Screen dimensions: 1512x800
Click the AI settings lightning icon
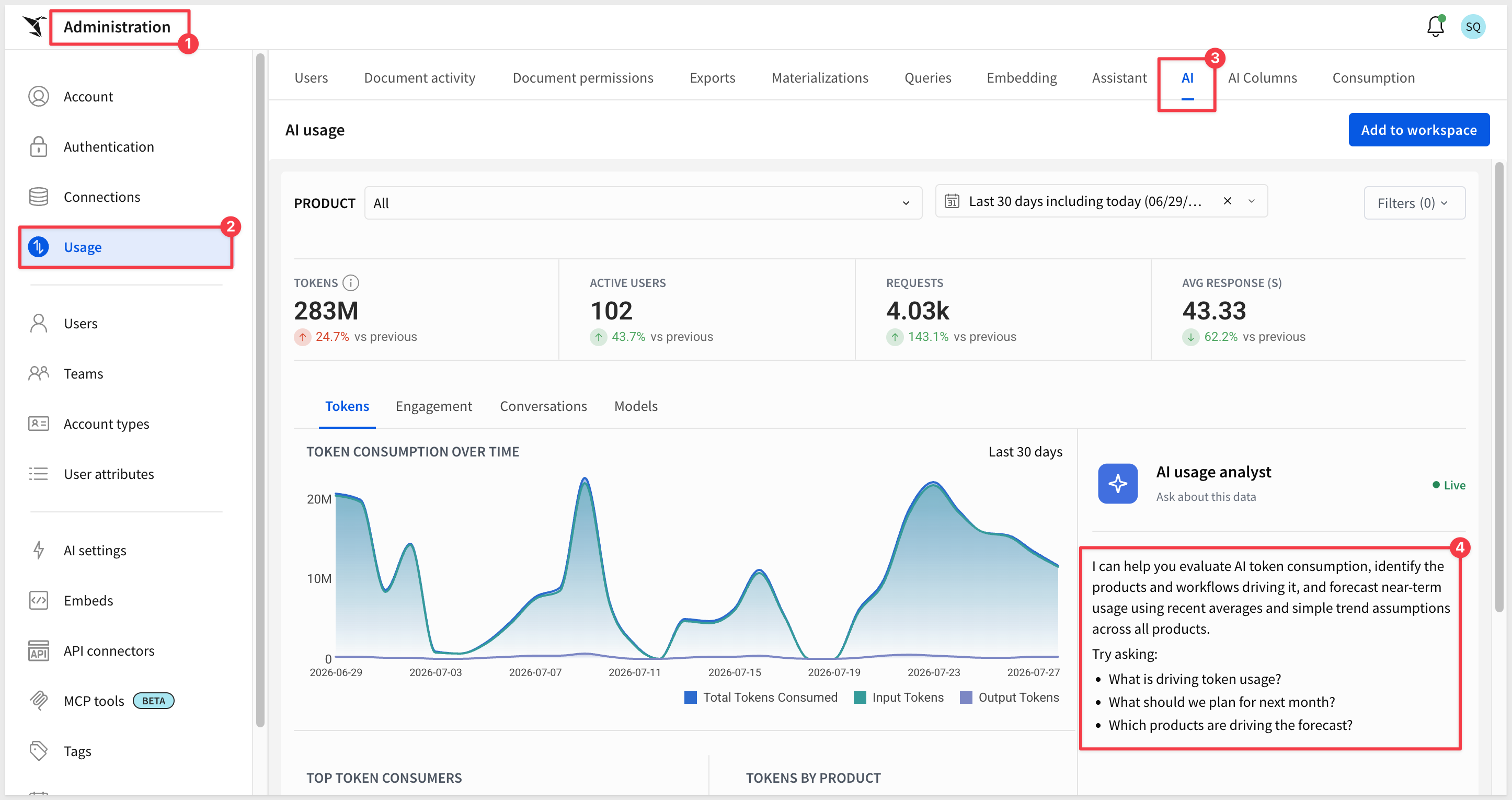pyautogui.click(x=39, y=550)
